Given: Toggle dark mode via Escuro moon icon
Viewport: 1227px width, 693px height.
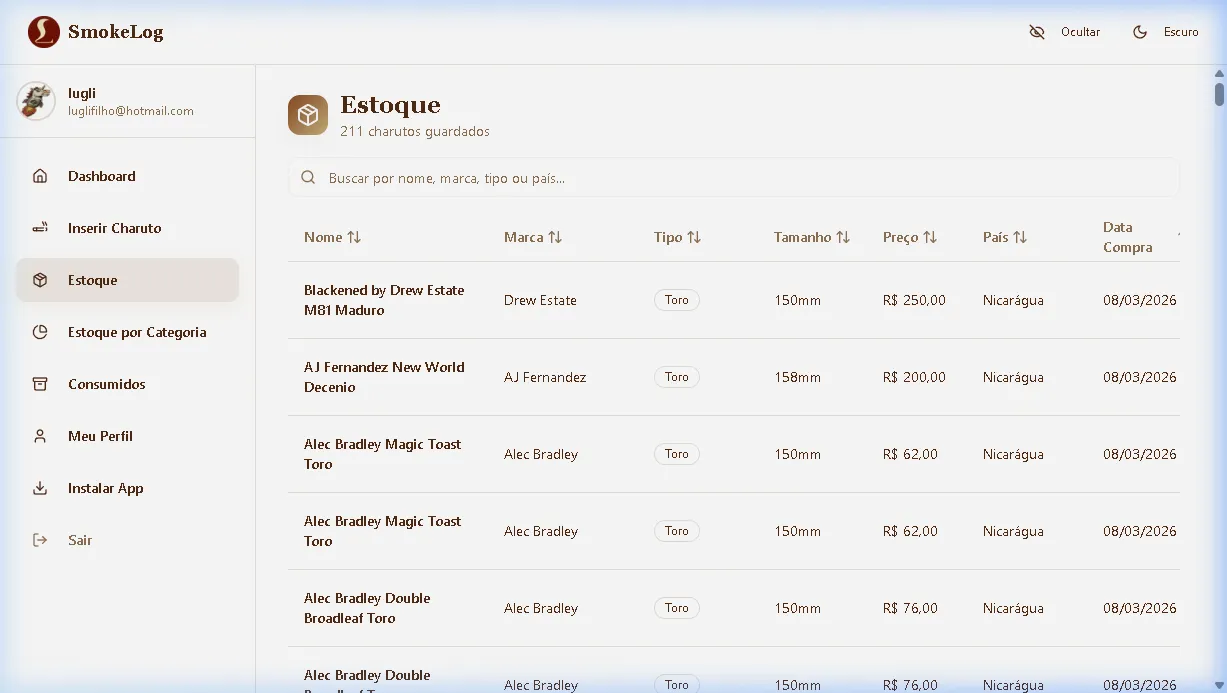Looking at the screenshot, I should (1140, 32).
